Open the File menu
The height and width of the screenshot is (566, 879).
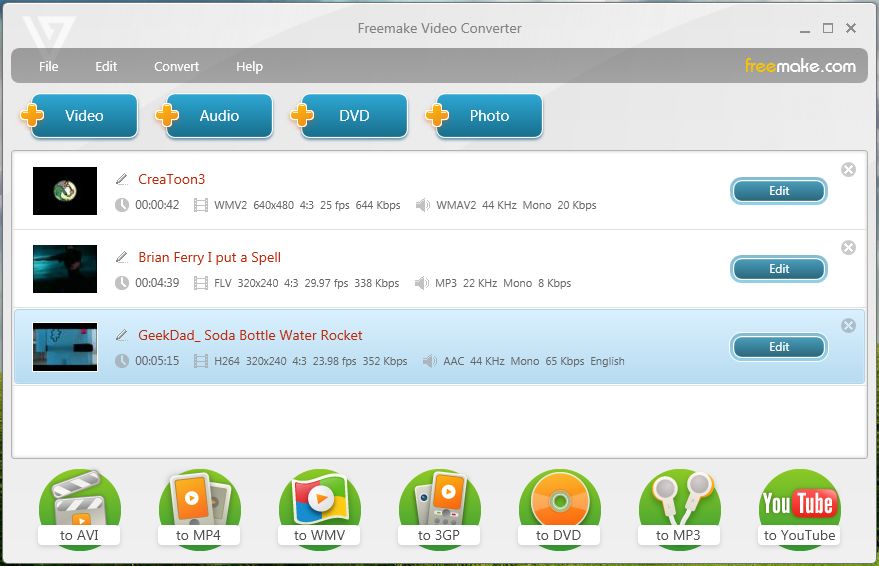point(49,66)
